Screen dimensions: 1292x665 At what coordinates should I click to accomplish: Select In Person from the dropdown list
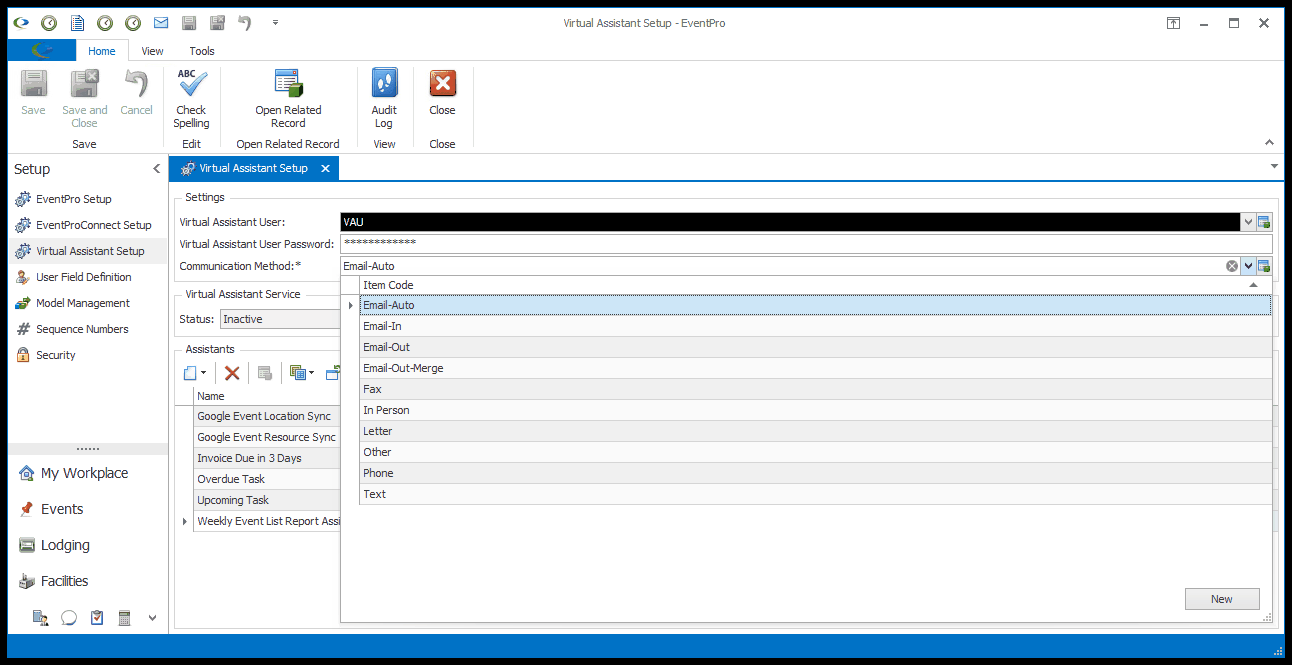pyautogui.click(x=815, y=410)
